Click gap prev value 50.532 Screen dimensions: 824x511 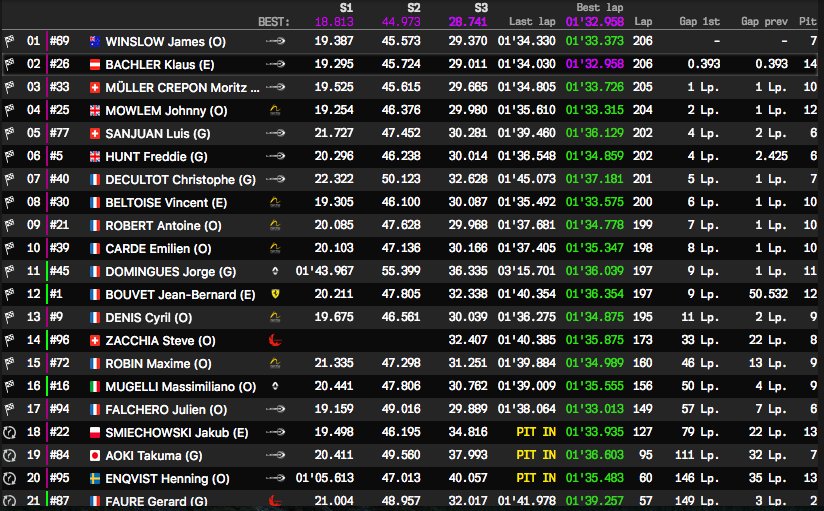768,294
